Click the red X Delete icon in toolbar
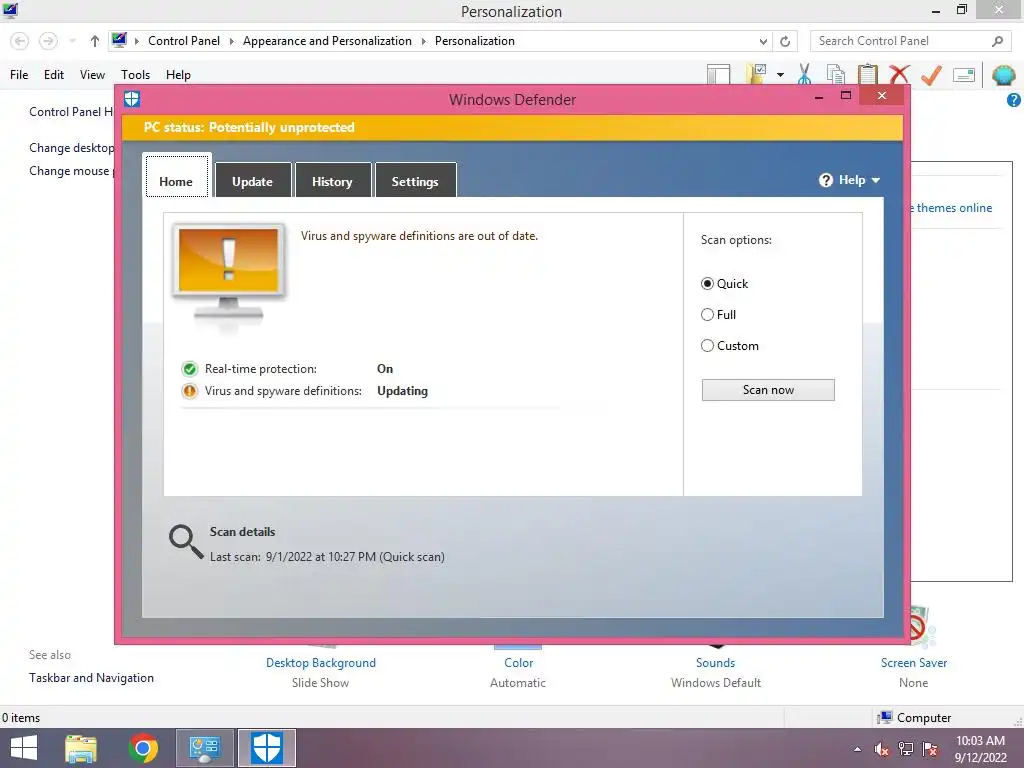This screenshot has width=1024, height=768. click(899, 74)
